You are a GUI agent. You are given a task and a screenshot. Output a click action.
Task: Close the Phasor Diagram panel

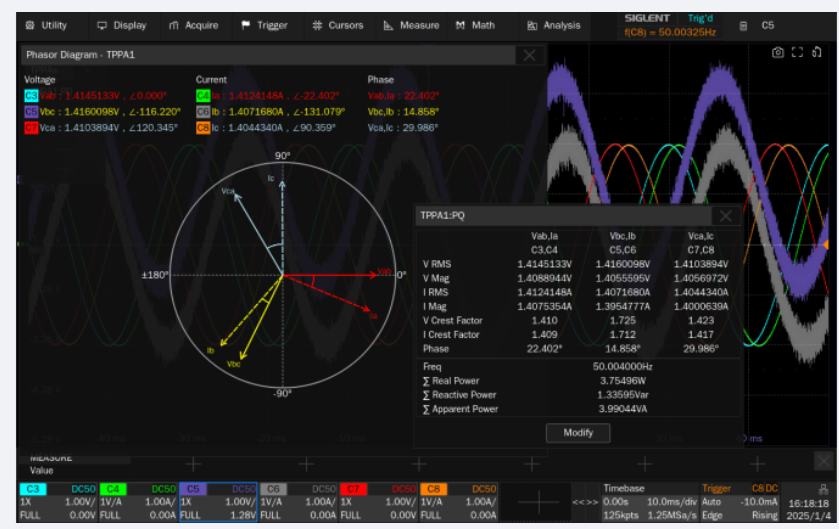(529, 56)
